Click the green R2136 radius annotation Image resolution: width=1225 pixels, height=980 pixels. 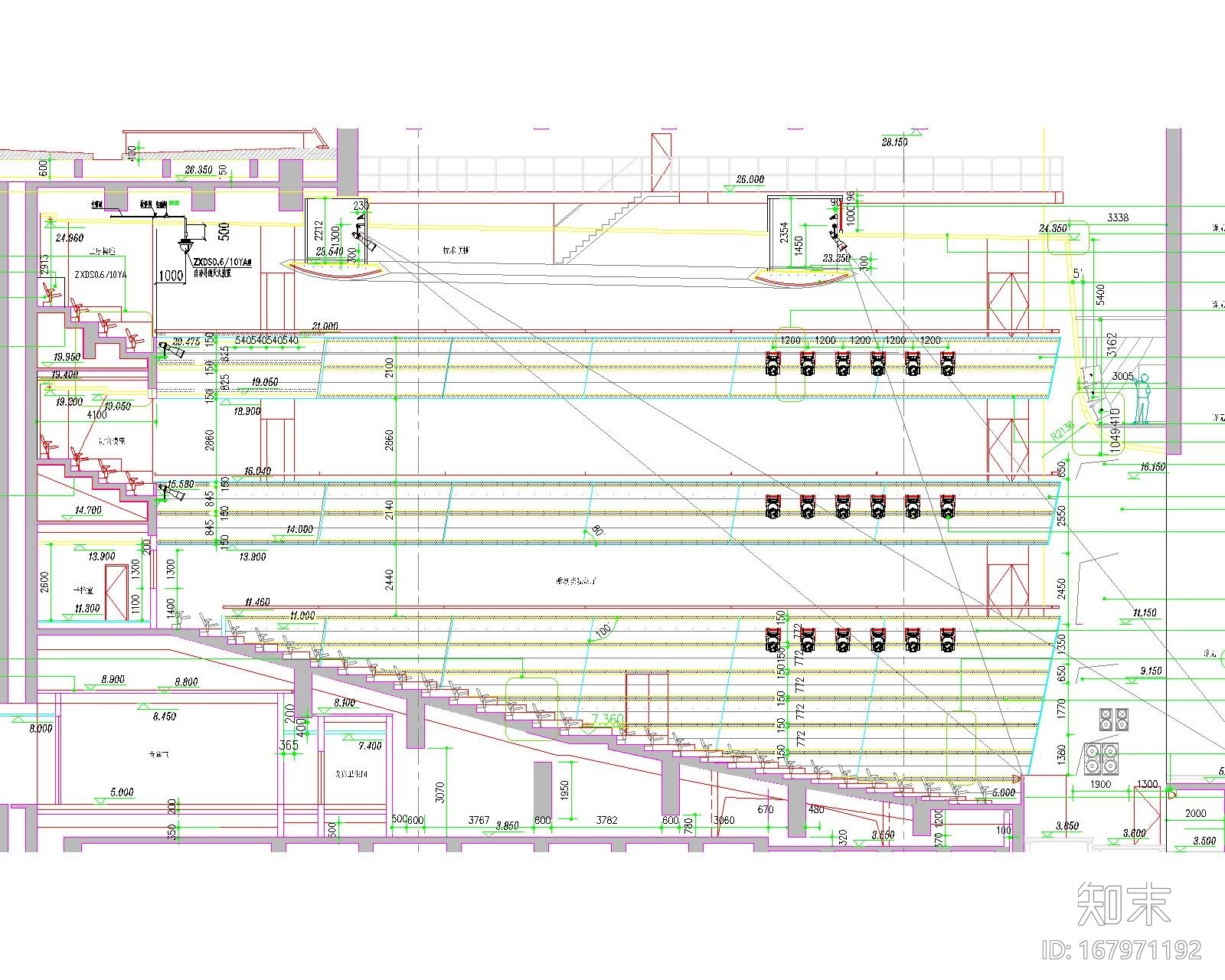pos(1062,430)
